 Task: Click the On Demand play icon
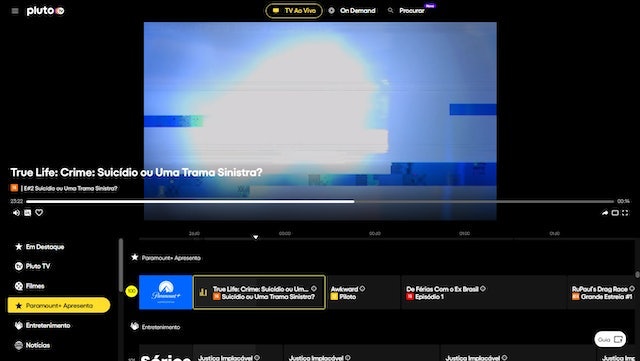pyautogui.click(x=331, y=11)
